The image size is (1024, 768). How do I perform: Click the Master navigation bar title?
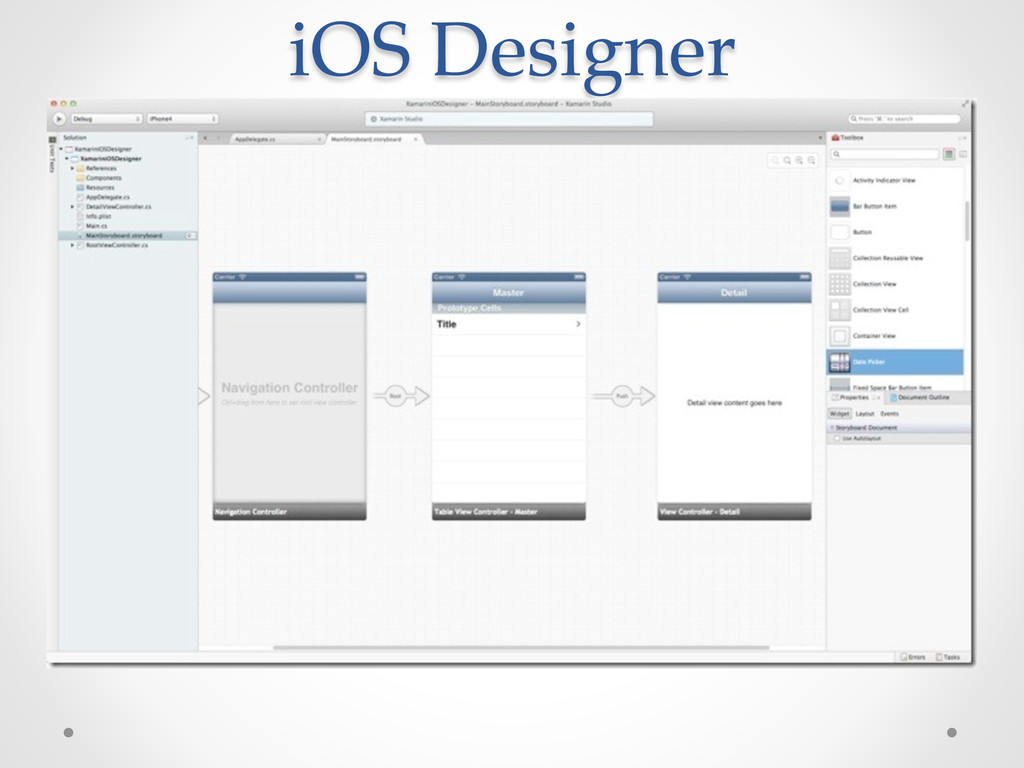[x=508, y=293]
